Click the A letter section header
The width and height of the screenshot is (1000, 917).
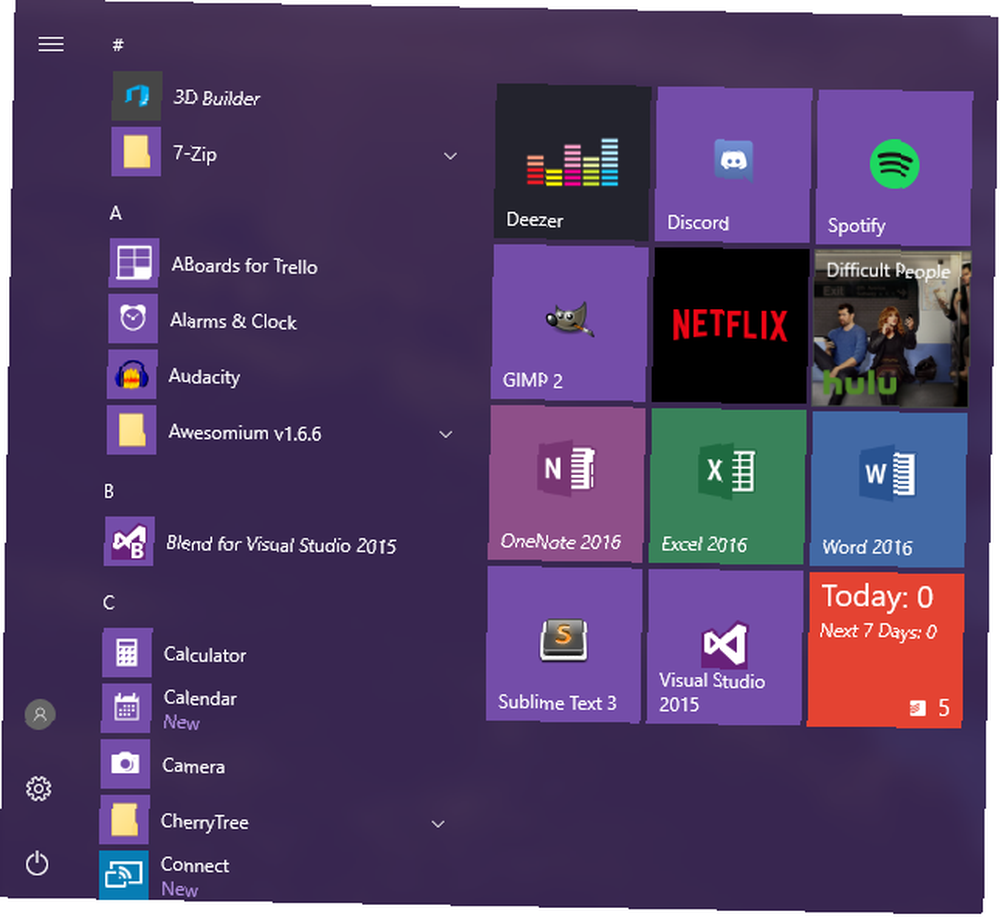coord(115,213)
